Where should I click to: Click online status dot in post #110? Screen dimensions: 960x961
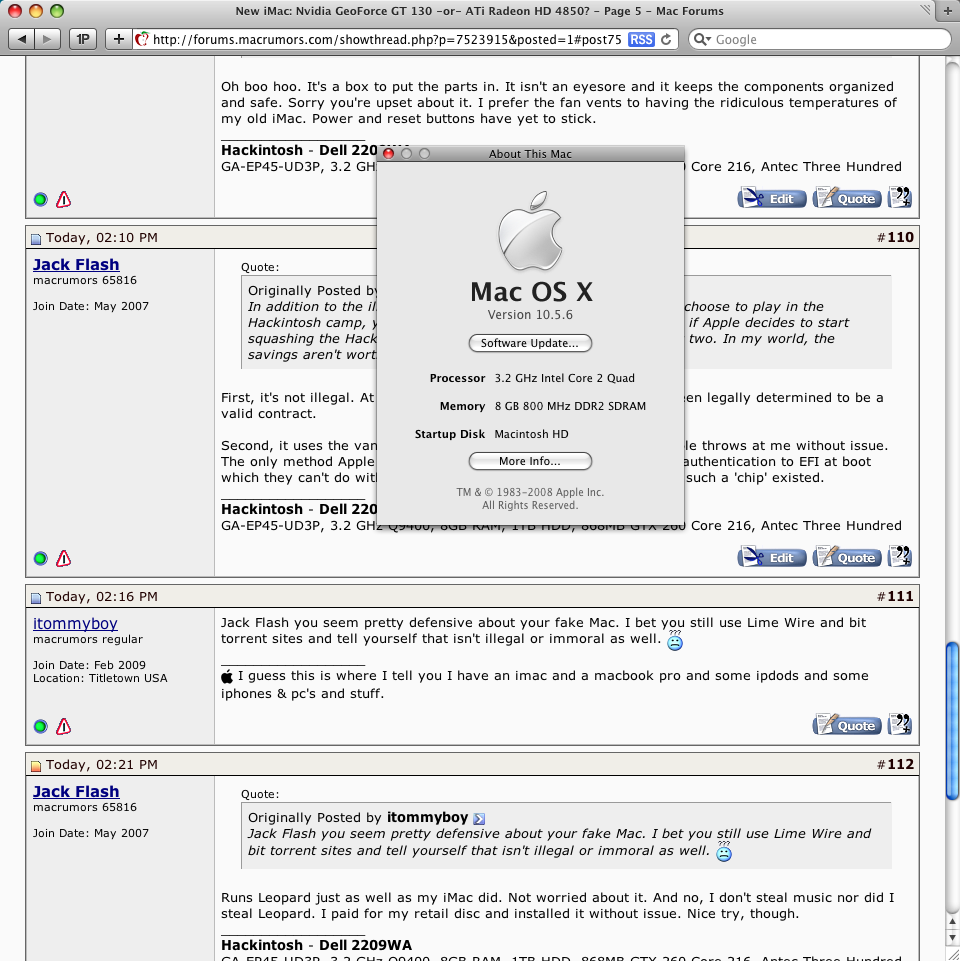point(40,558)
